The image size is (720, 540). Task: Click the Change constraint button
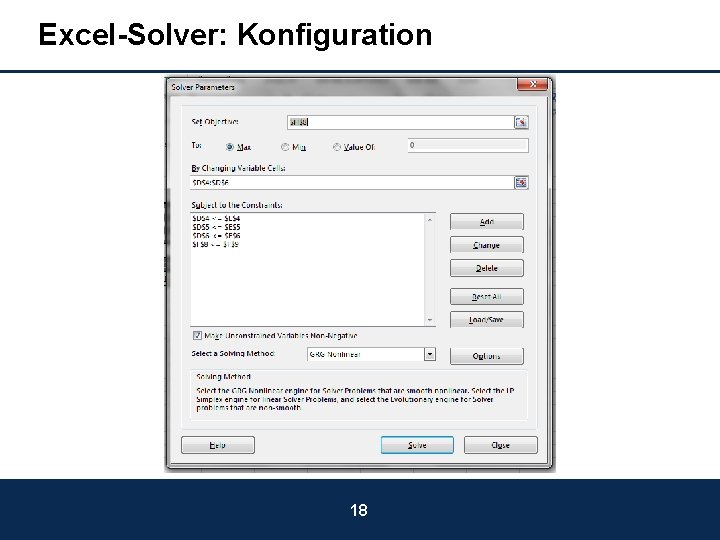(487, 245)
